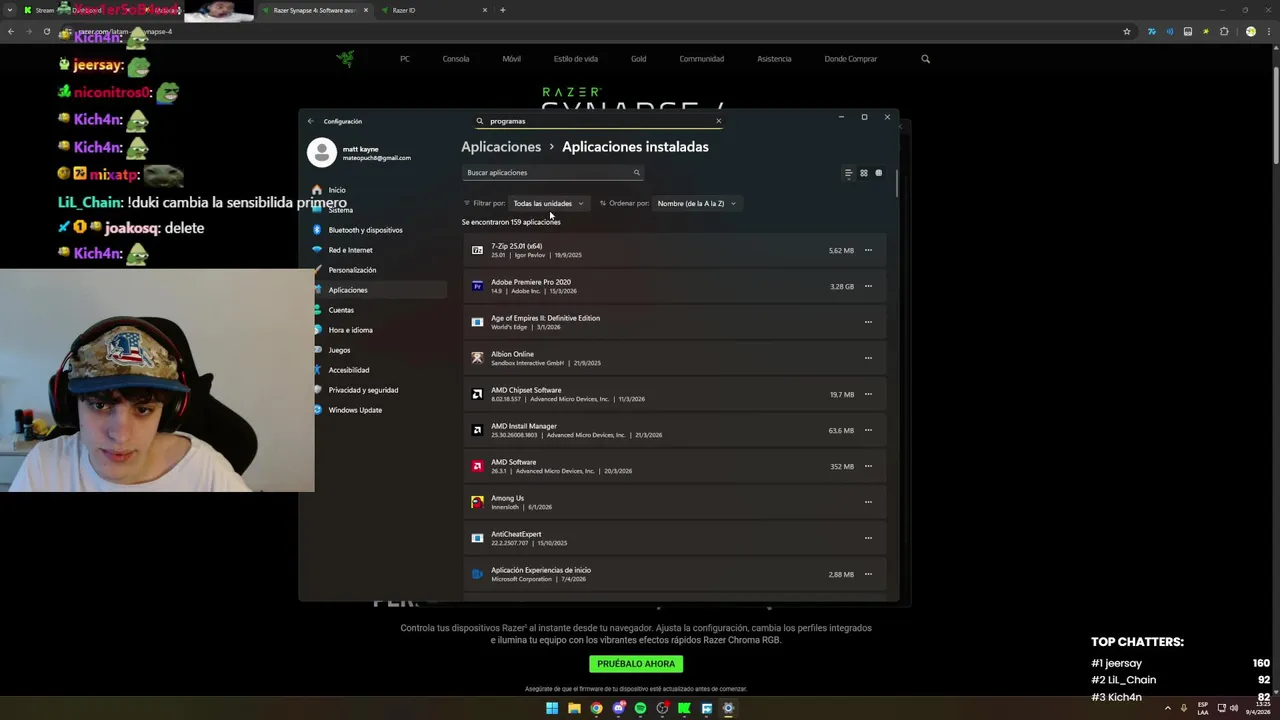This screenshot has width=1280, height=720.
Task: Open Asistencia on Razer site
Action: (x=774, y=59)
